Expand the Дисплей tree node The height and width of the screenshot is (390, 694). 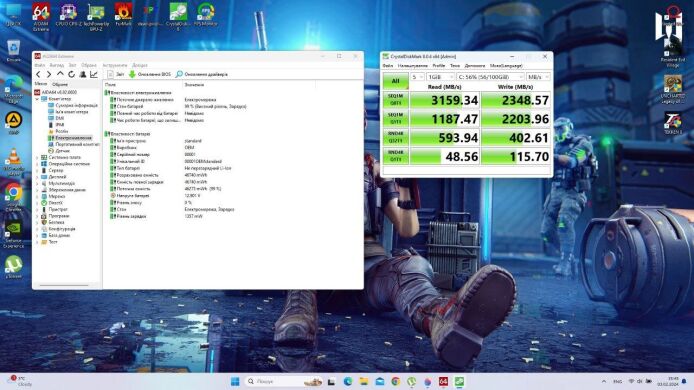click(x=37, y=177)
